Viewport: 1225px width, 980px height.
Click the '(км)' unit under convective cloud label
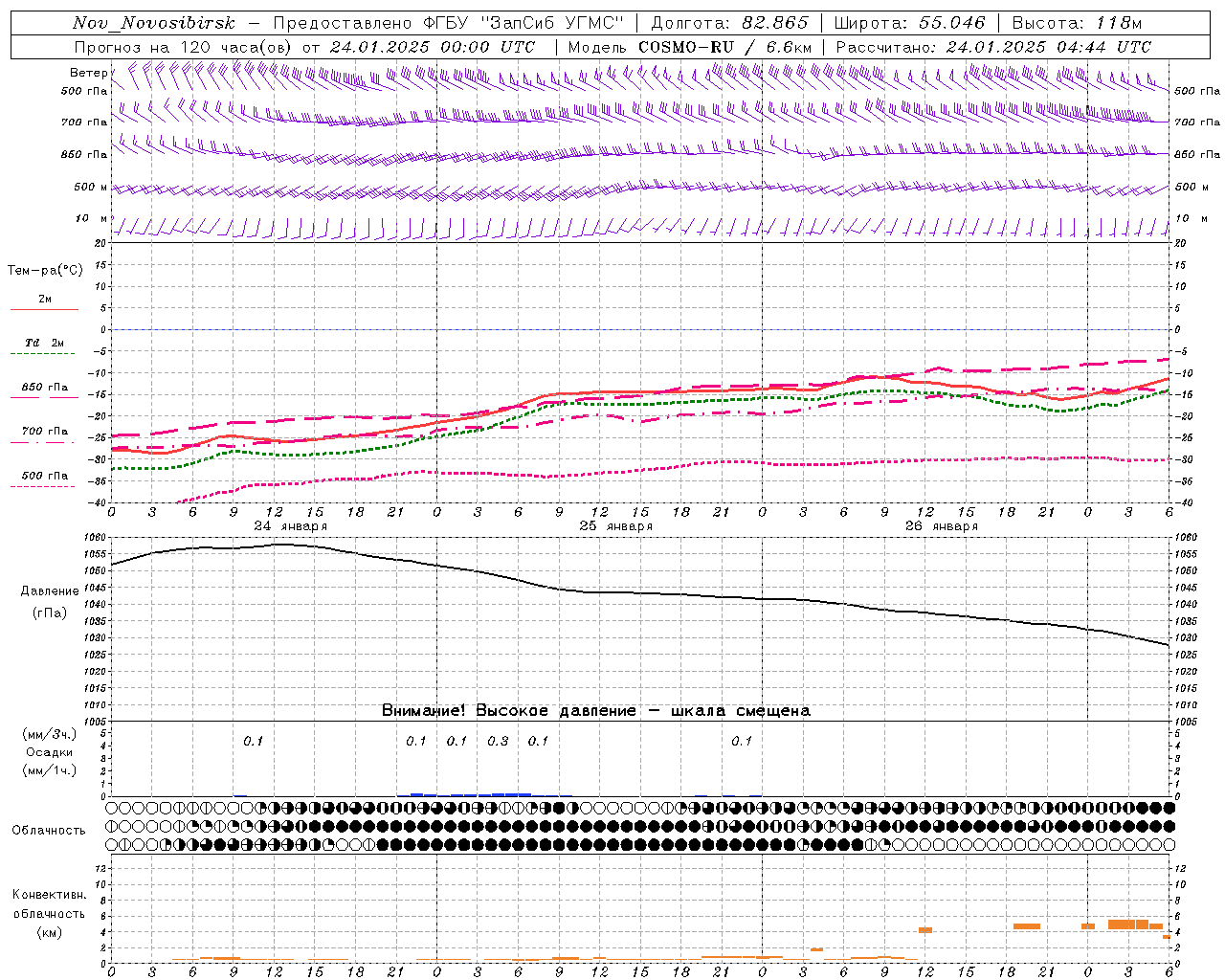tap(50, 932)
